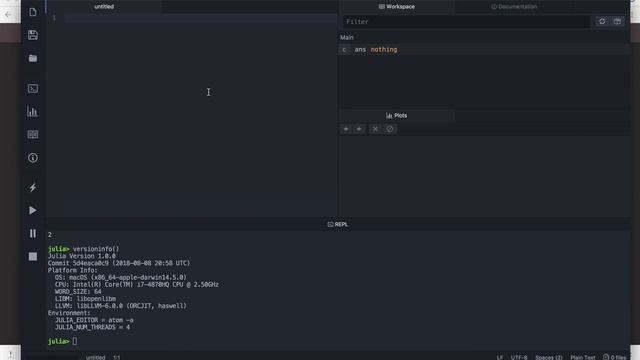Click back arrow in background browser window
The image size is (640, 360).
(8, 15)
